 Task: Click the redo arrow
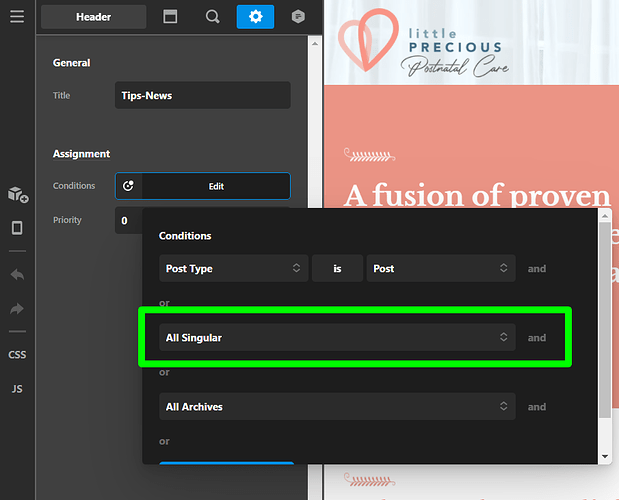(17, 308)
